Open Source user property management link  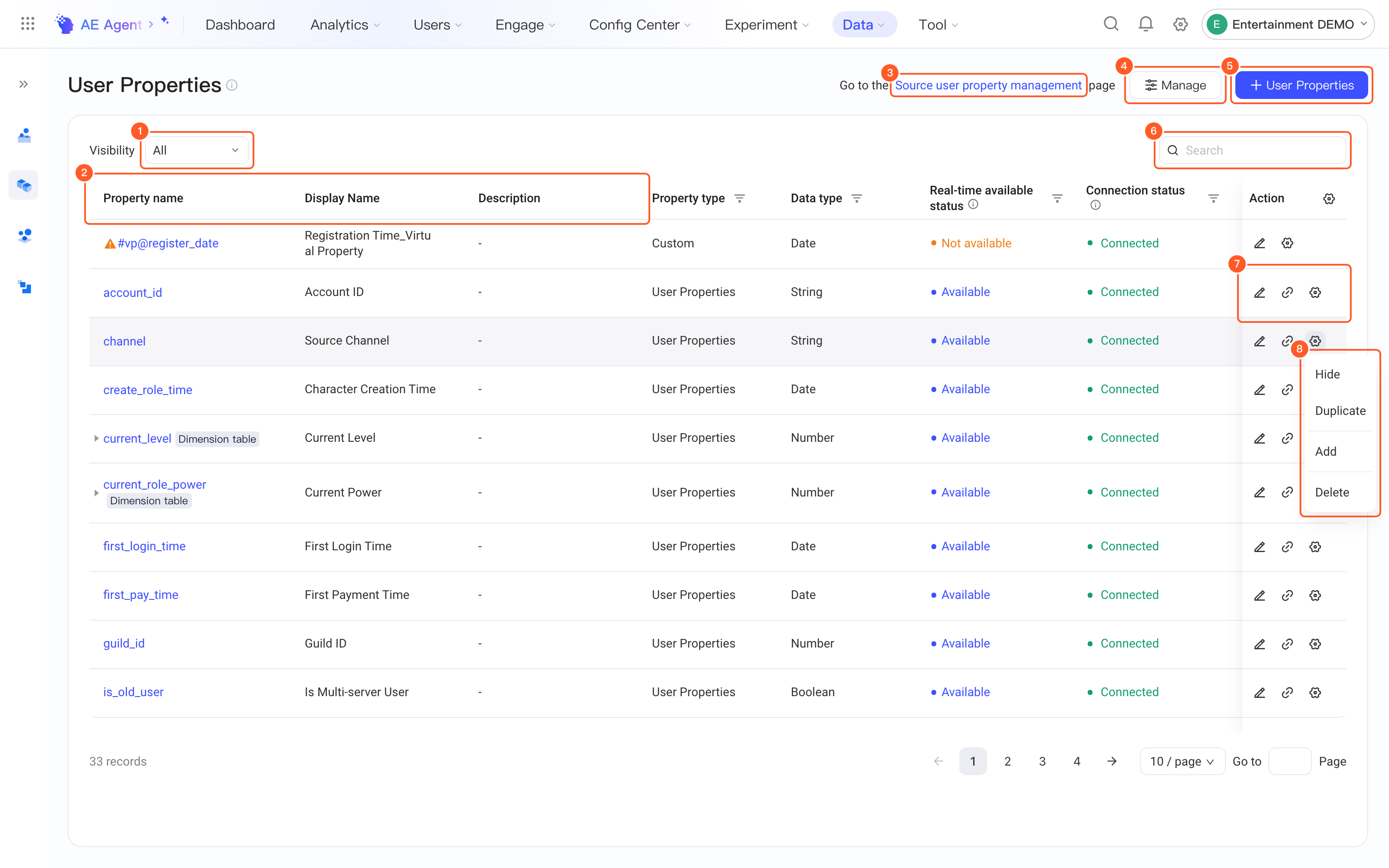988,85
